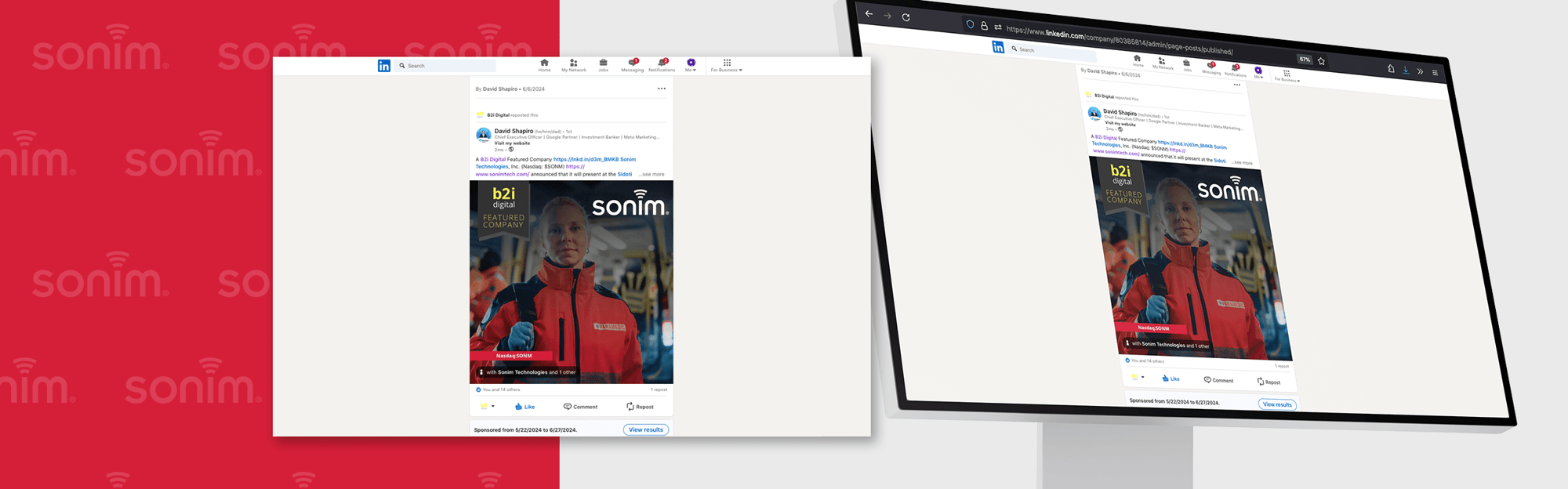
Task: Click the browser Forward arrow on the monitor
Action: click(x=887, y=15)
